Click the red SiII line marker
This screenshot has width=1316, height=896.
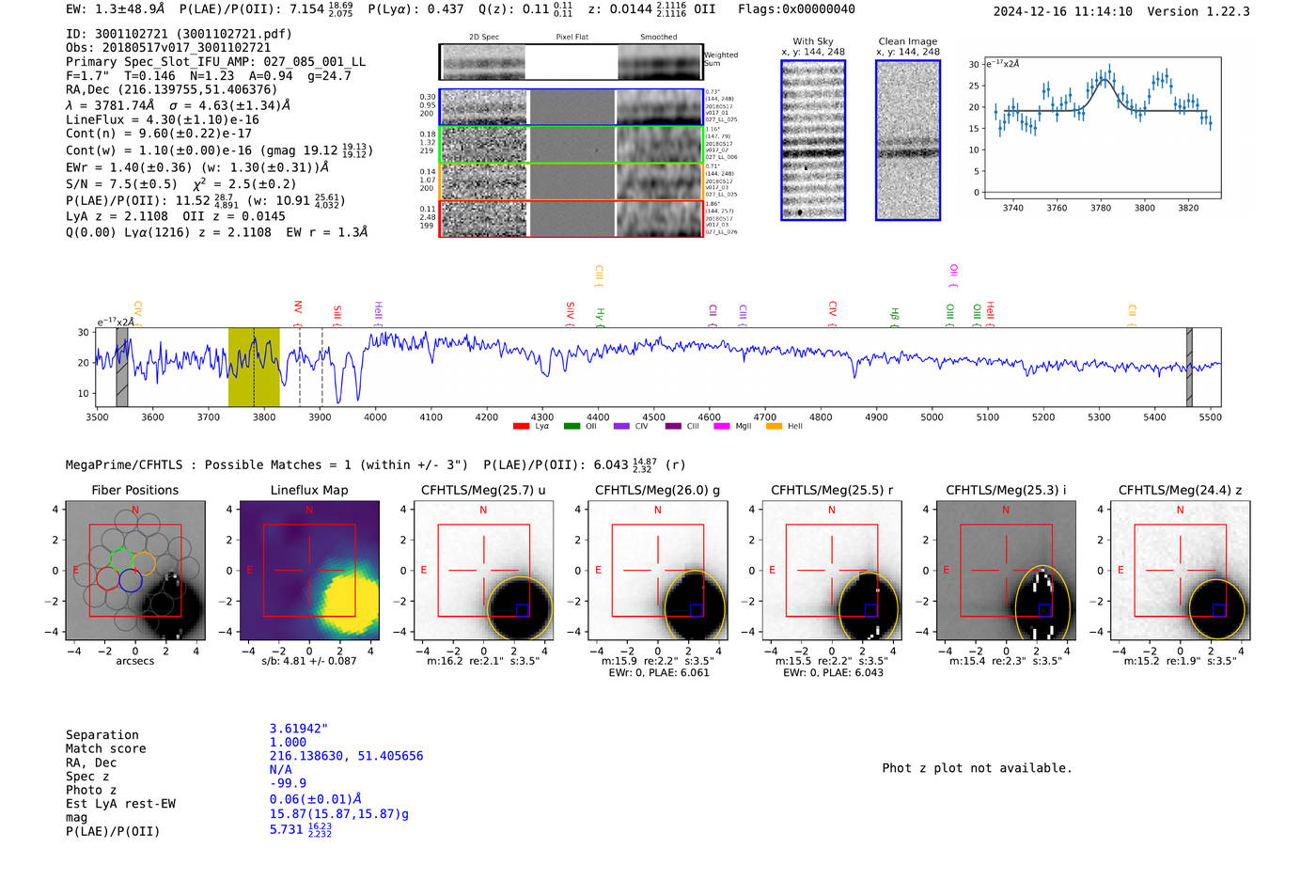click(x=337, y=315)
